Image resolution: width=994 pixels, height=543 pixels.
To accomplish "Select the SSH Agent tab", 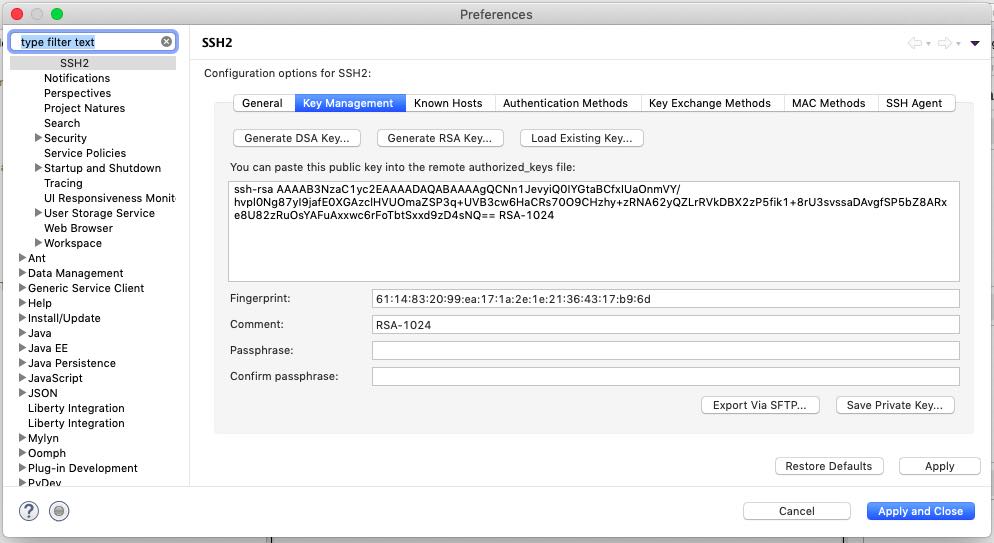I will point(913,103).
